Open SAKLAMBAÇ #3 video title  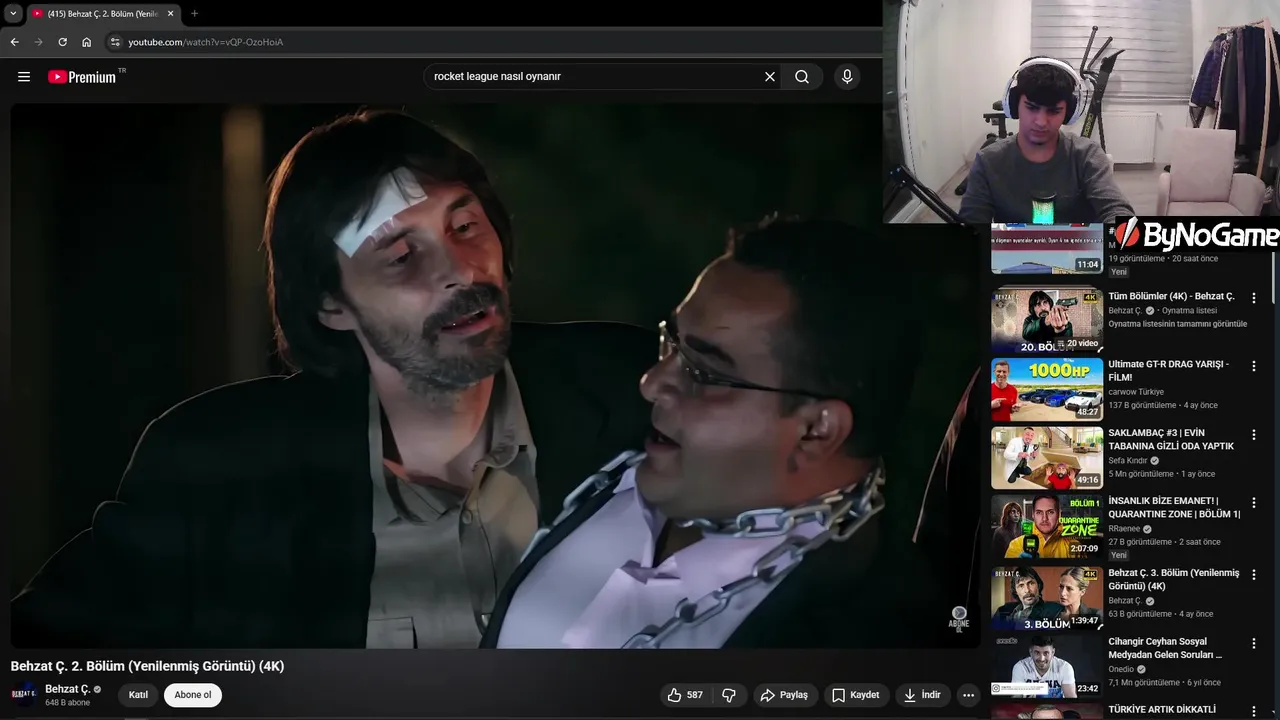click(x=1171, y=439)
